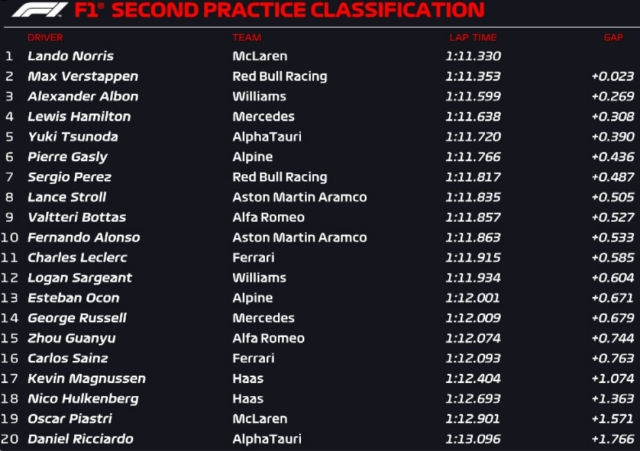Select Charles Leclerc driver name
This screenshot has height=451, width=640.
[77, 257]
